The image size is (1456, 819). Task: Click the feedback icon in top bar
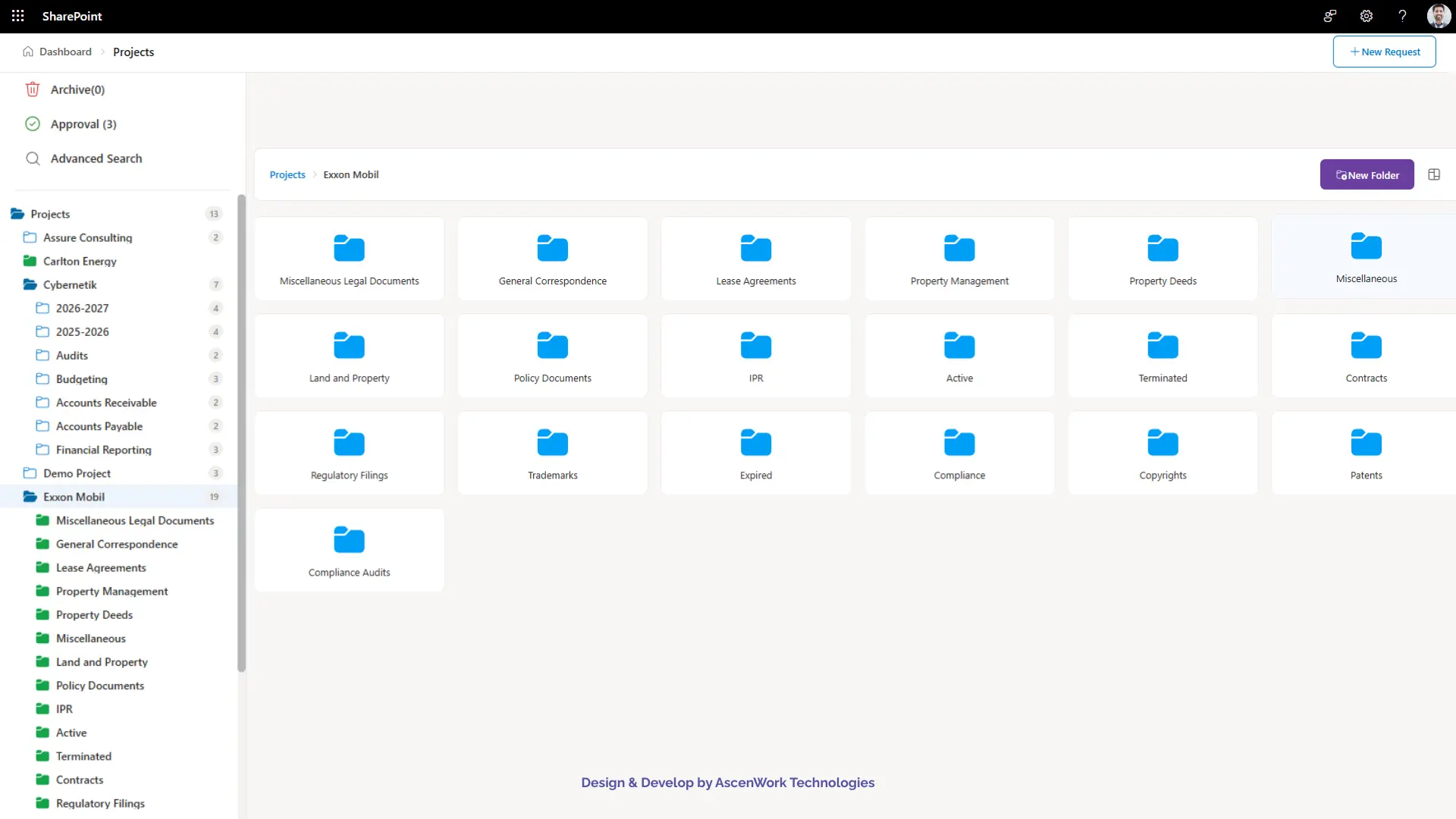pyautogui.click(x=1329, y=16)
